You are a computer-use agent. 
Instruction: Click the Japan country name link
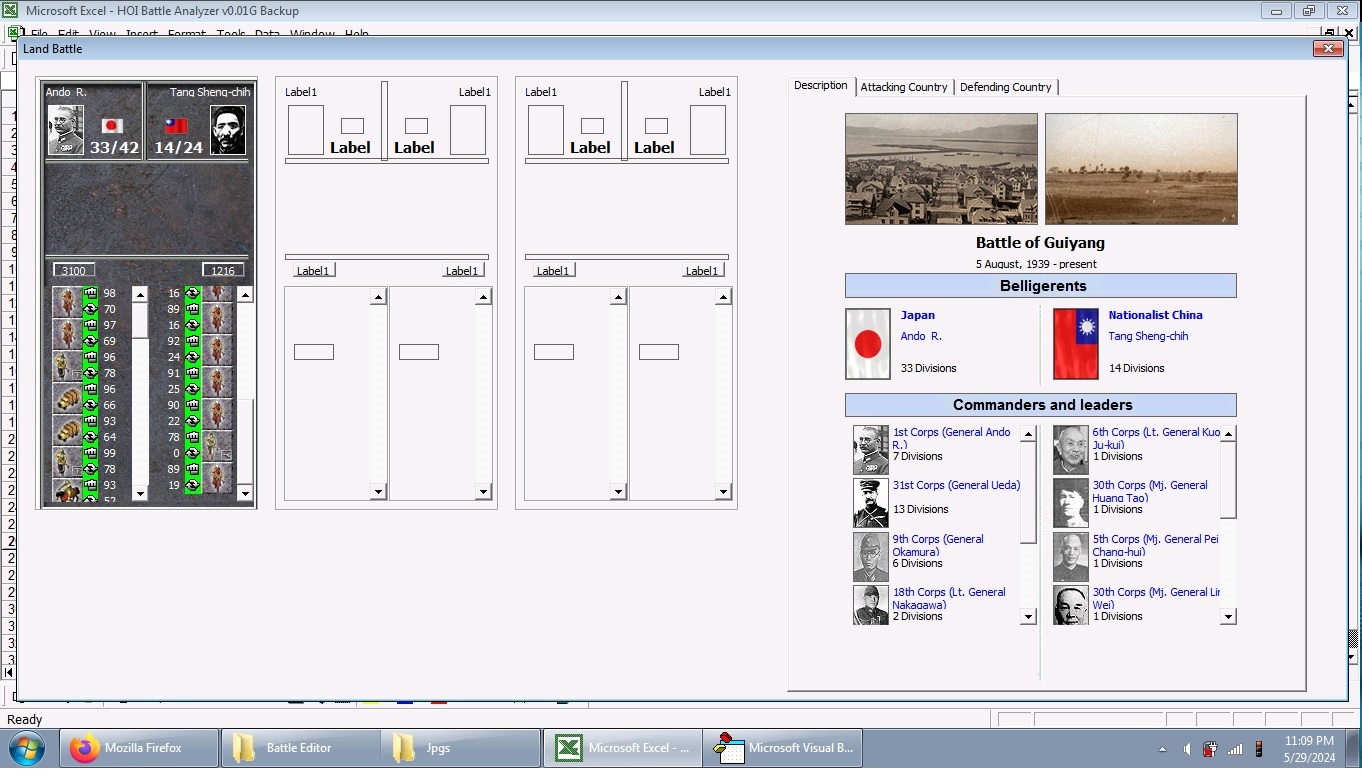coord(917,315)
